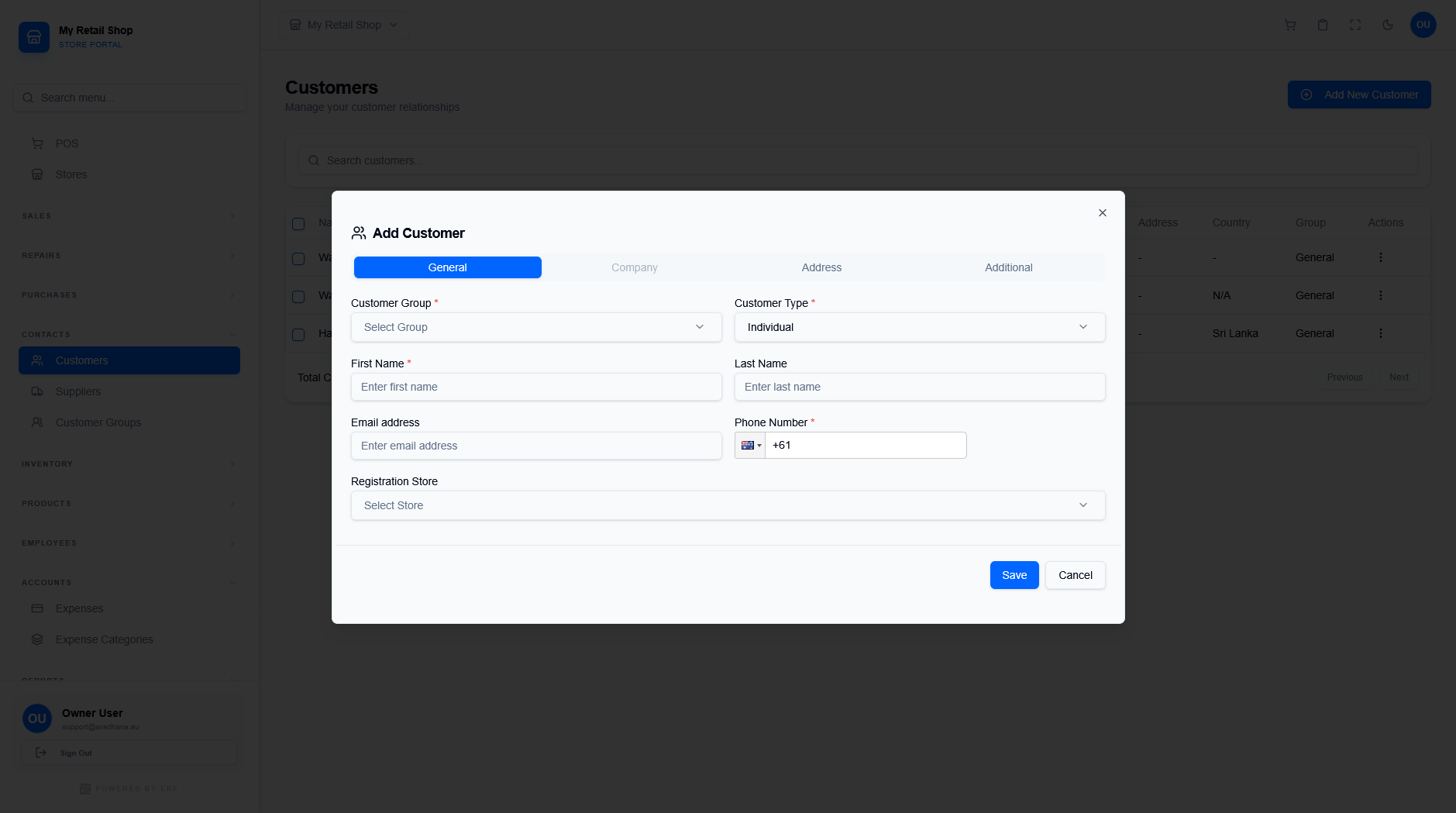Screen dimensions: 1456x813
Task: Open Suppliers from the Contacts section
Action: pyautogui.click(x=77, y=391)
